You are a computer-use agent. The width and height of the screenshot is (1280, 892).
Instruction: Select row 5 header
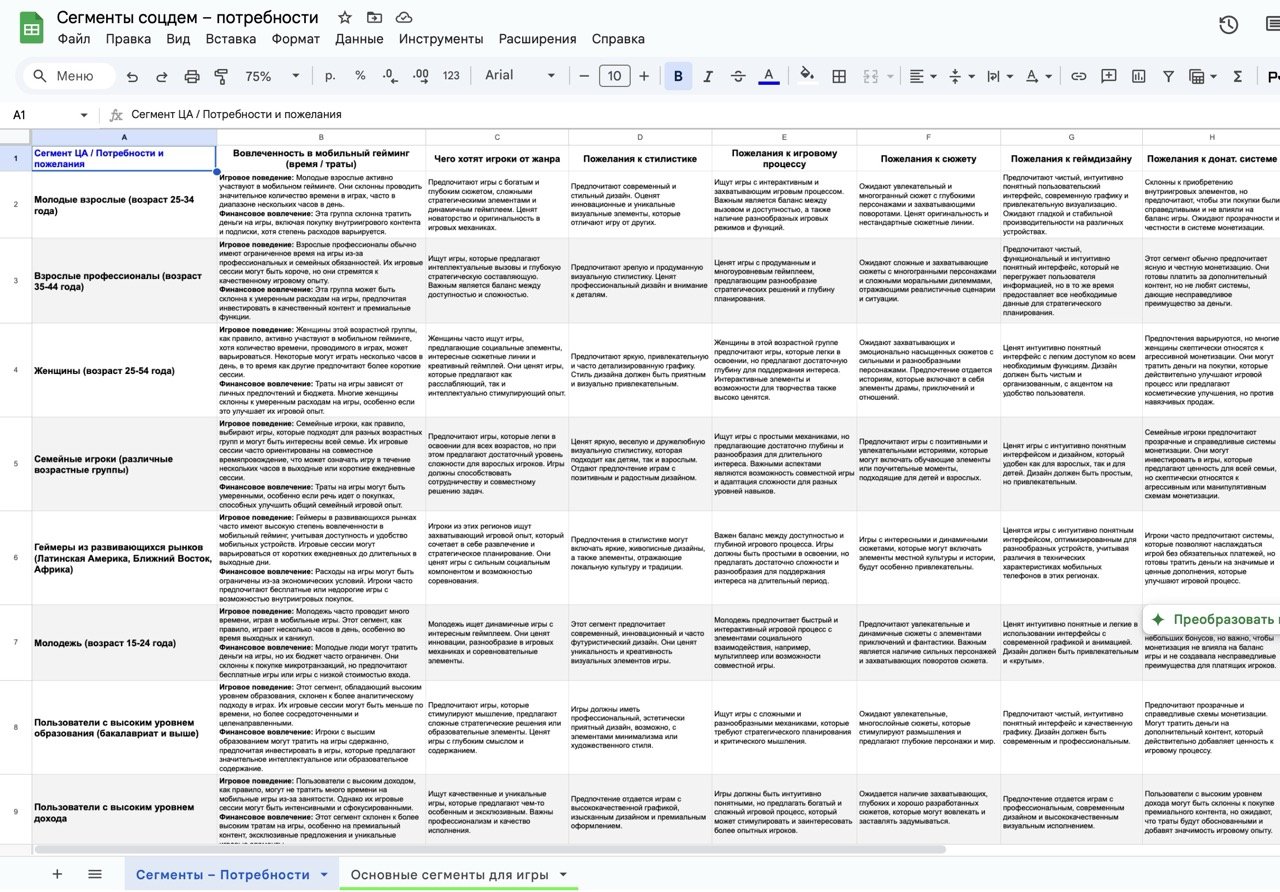point(15,464)
